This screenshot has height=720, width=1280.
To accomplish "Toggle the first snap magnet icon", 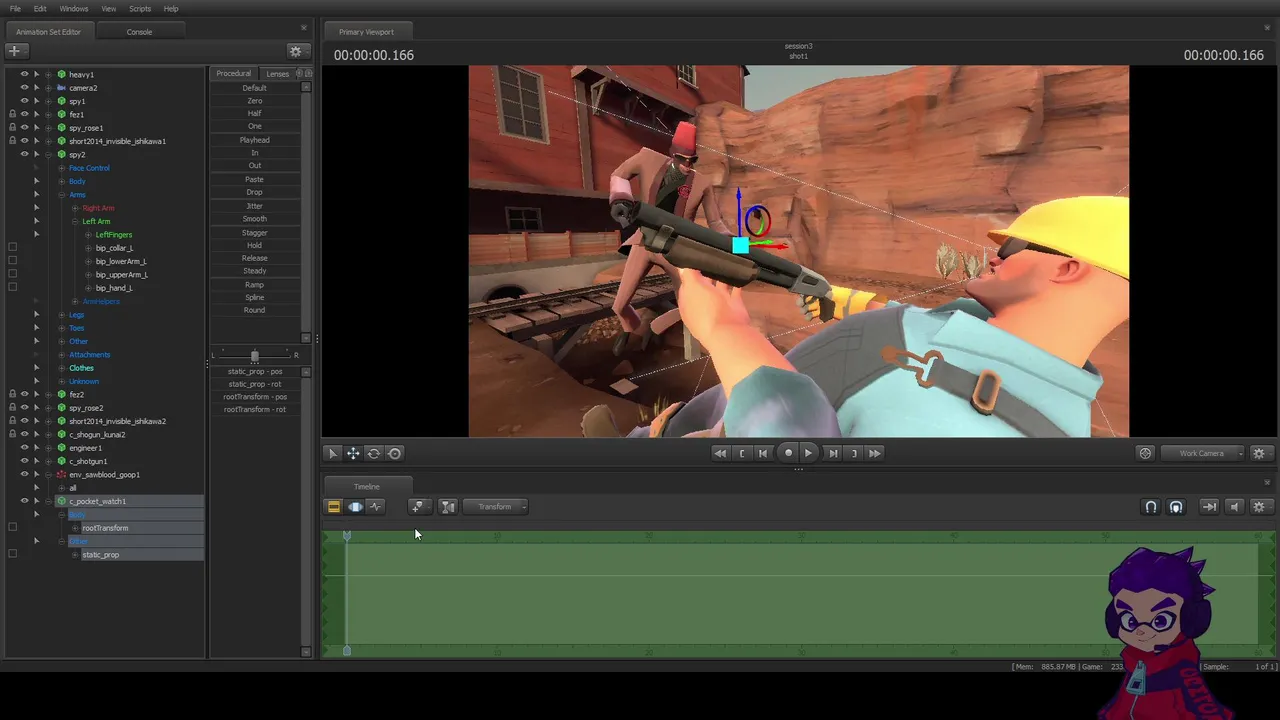I will coord(1151,507).
